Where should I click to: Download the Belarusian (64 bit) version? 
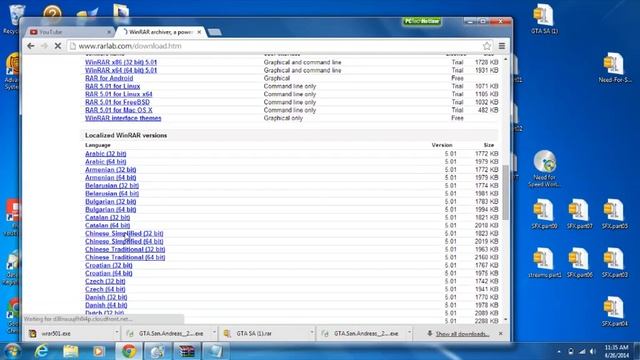[112, 193]
